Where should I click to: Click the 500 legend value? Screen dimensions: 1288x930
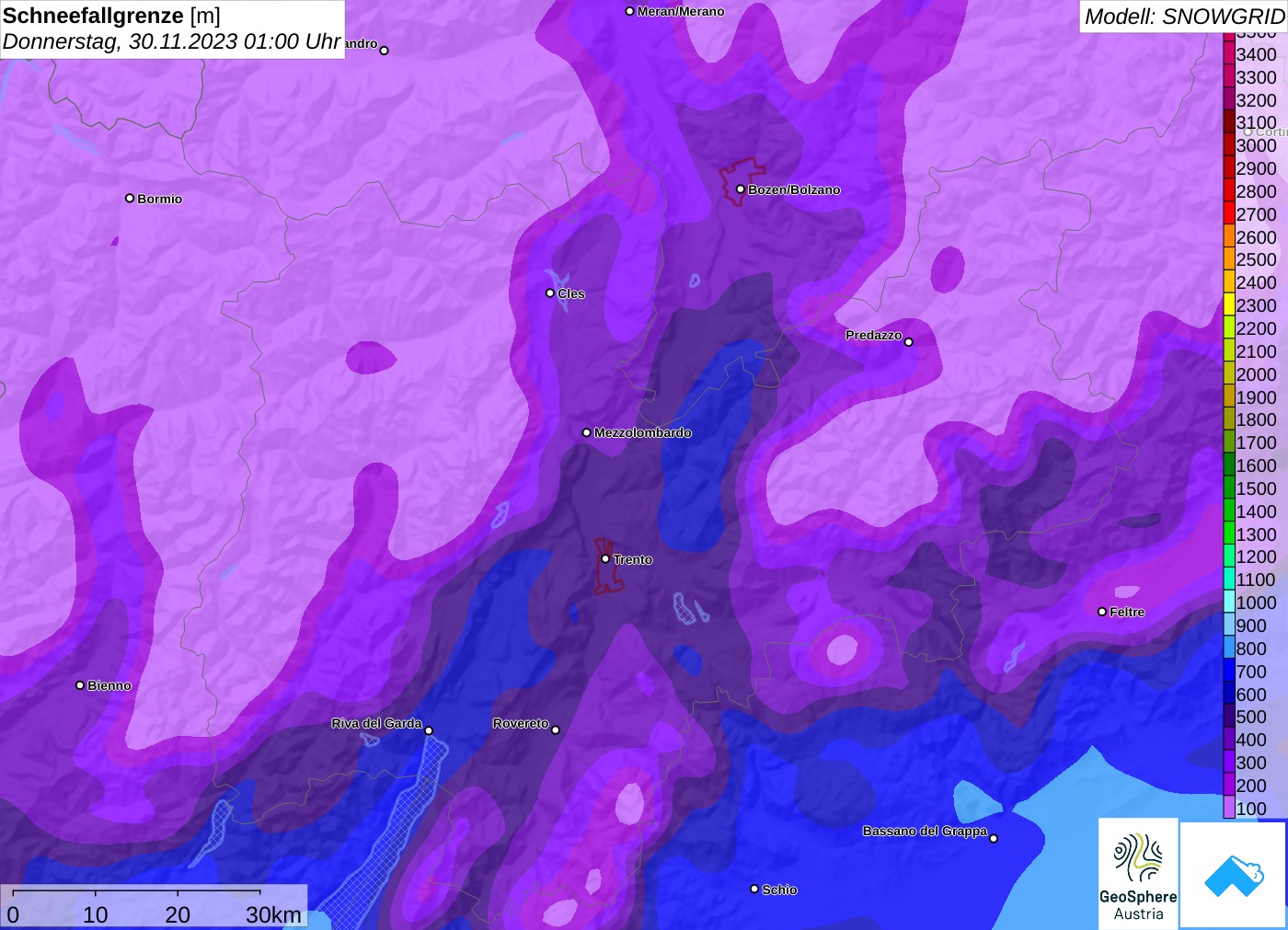(1251, 717)
